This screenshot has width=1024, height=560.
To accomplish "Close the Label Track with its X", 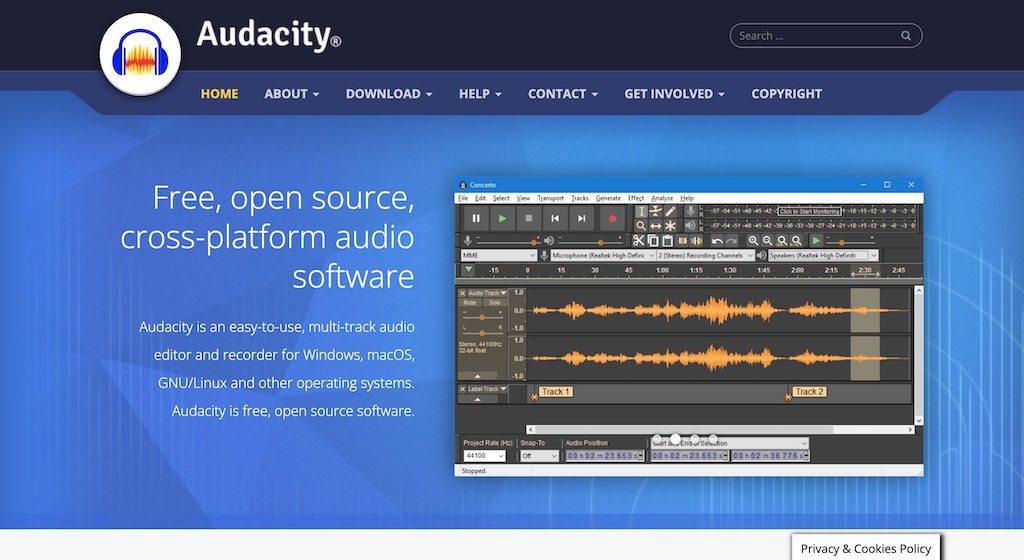I will coord(462,389).
